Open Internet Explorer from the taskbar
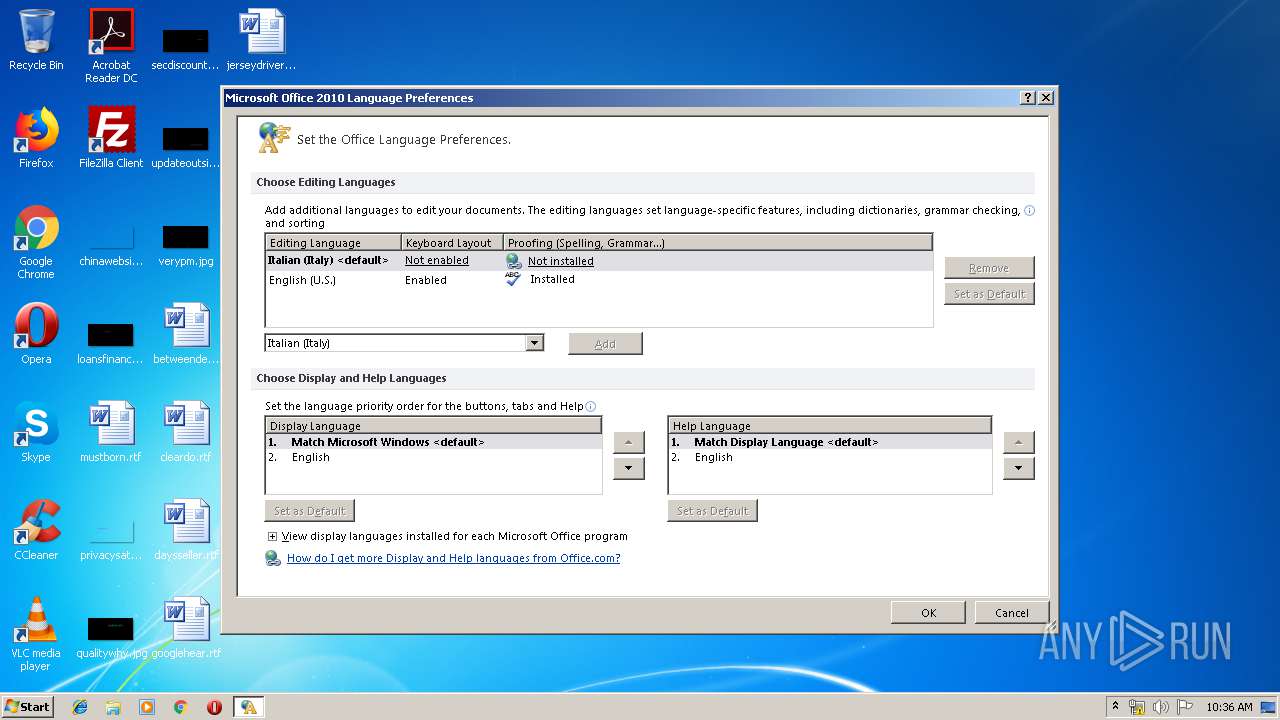Image resolution: width=1280 pixels, height=720 pixels. coord(80,707)
